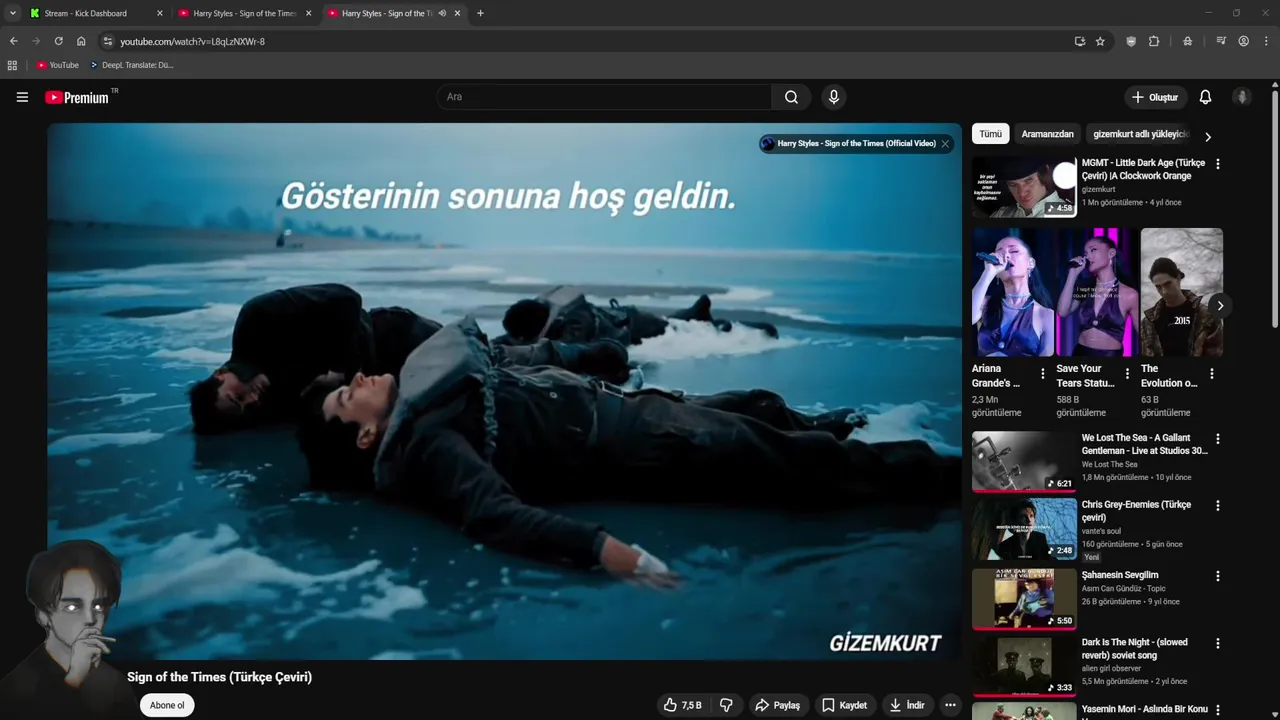Image resolution: width=1280 pixels, height=720 pixels.
Task: Open the apps grid in bookmarks bar
Action: click(x=12, y=65)
